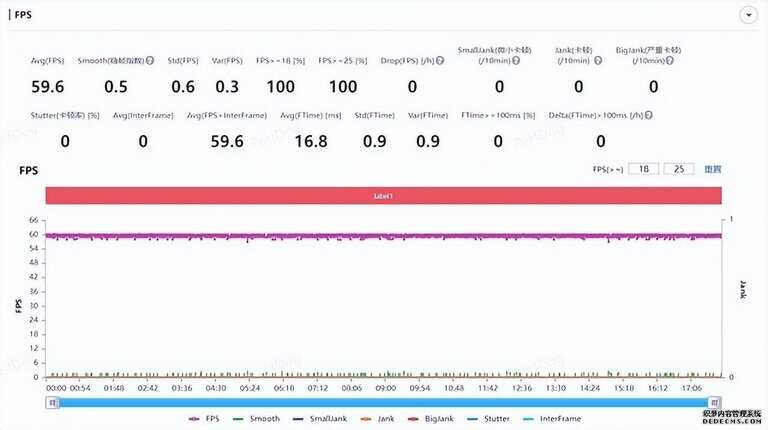Toggle the InterFrame series in the legend
Viewport: 768px width, 430px height.
tap(552, 419)
